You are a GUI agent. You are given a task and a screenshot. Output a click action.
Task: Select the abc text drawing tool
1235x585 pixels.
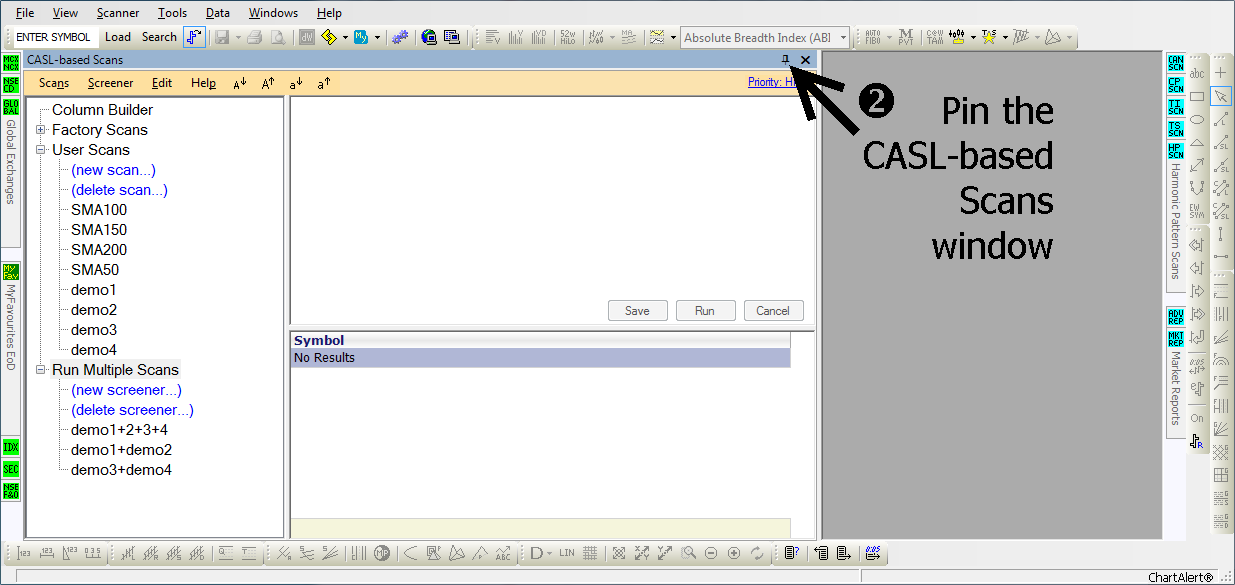[x=1197, y=73]
